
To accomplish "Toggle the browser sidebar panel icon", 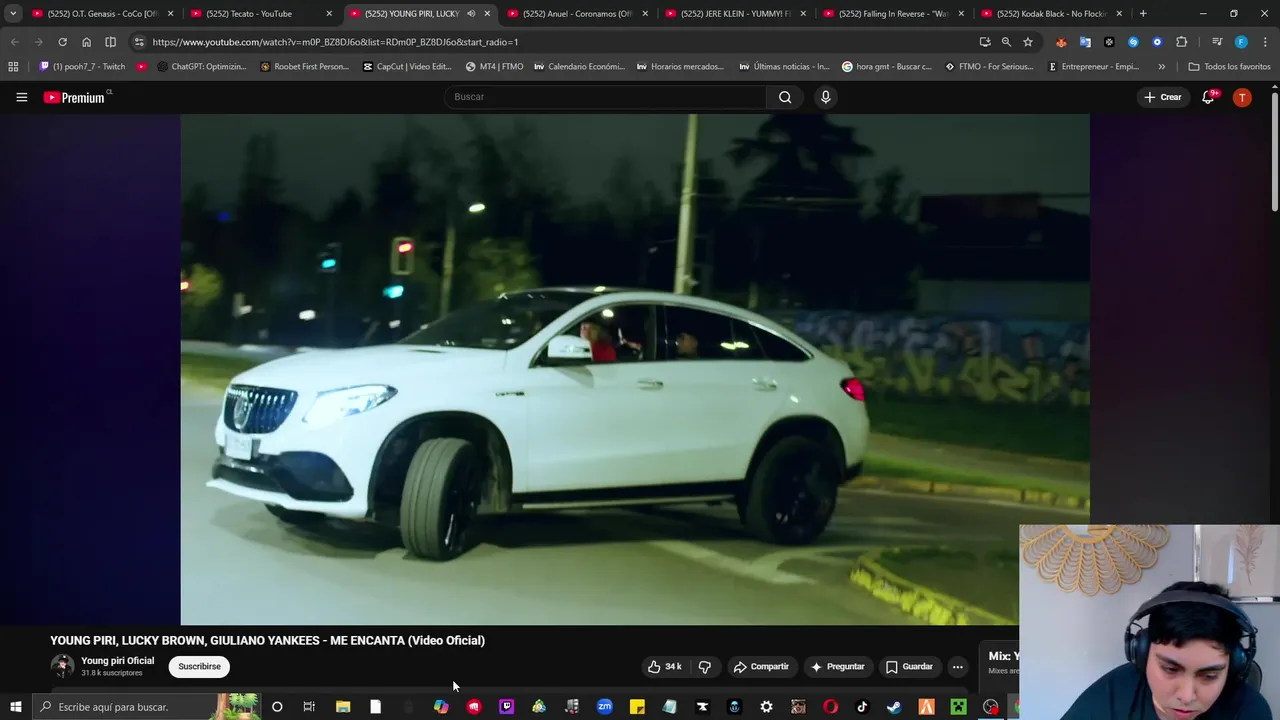I will click(x=110, y=42).
